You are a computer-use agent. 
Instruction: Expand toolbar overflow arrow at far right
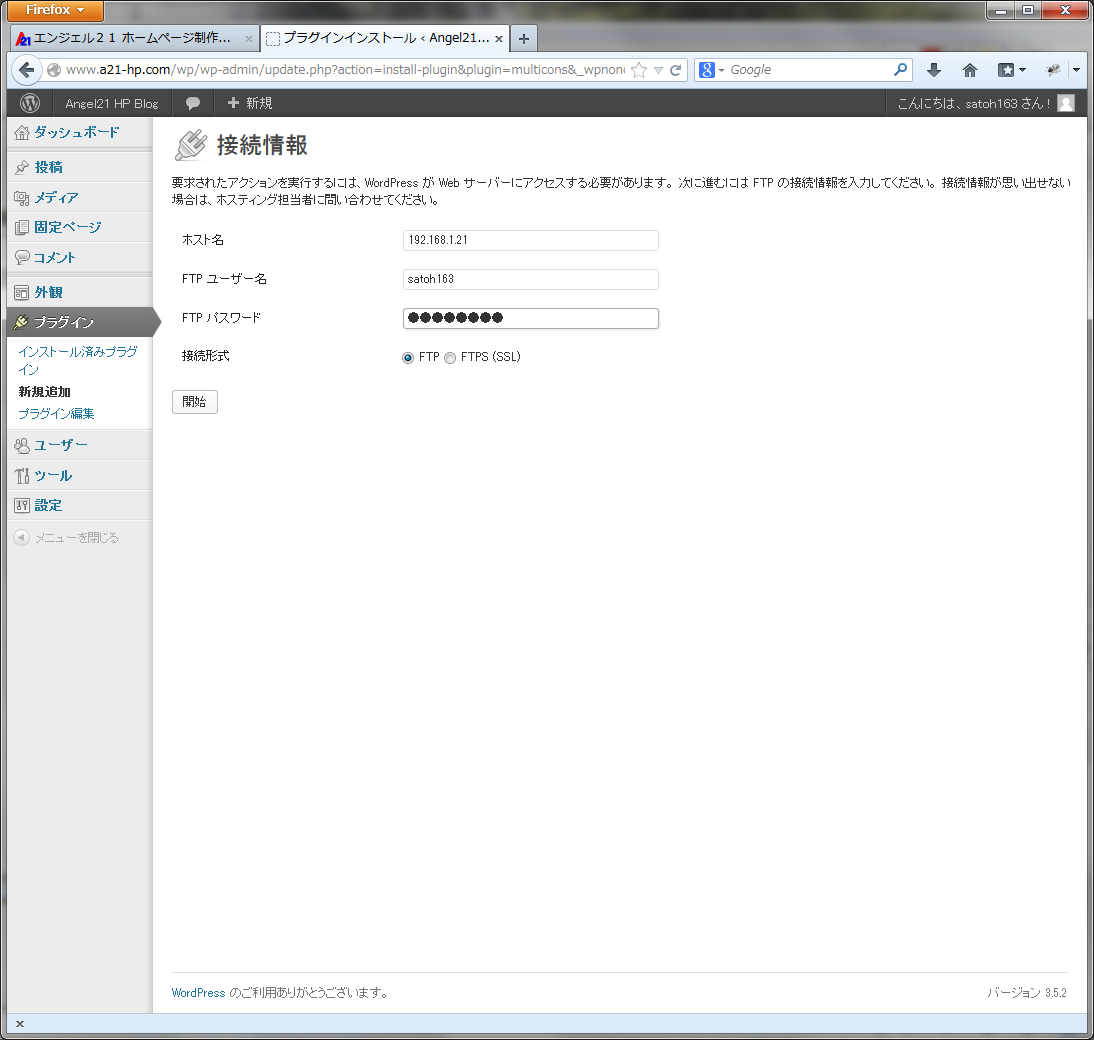point(1077,70)
